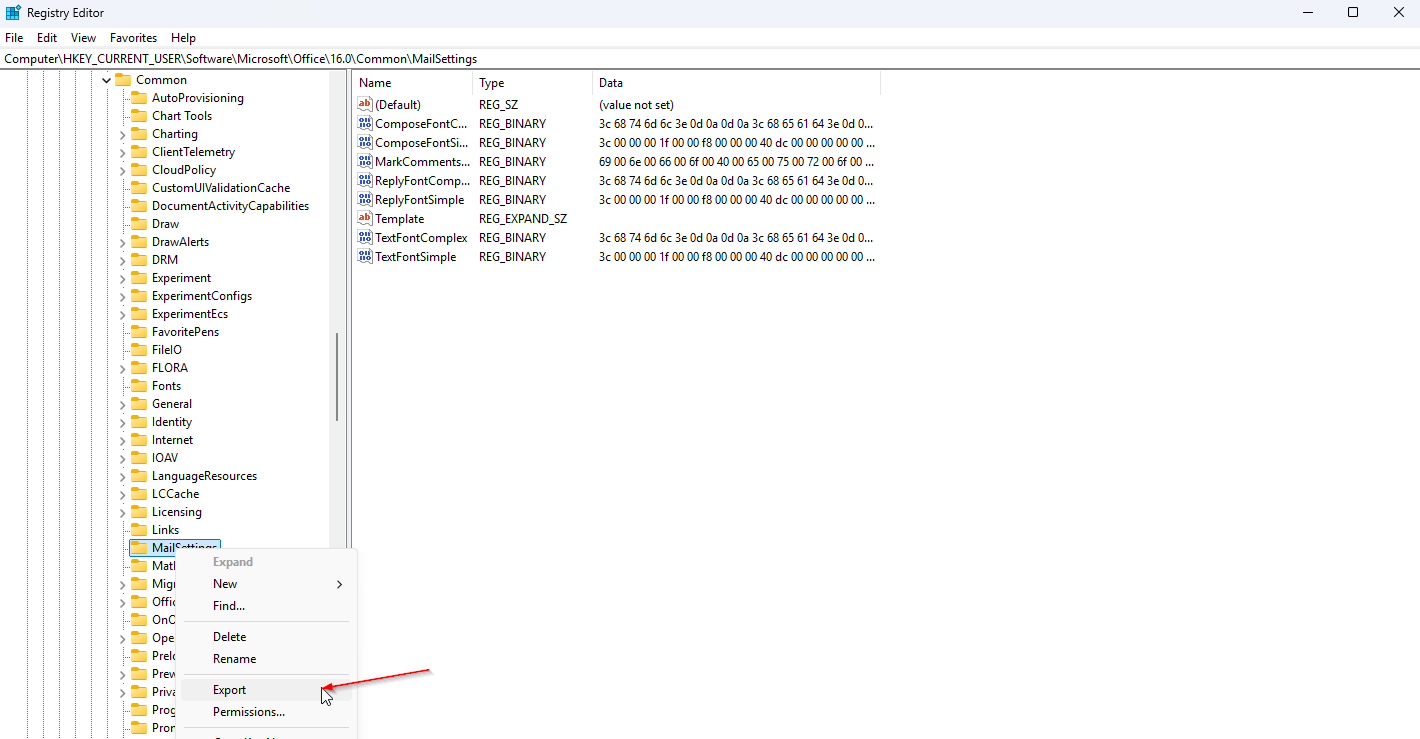Choose Export from the context menu
Image resolution: width=1420 pixels, height=739 pixels.
[x=229, y=690]
